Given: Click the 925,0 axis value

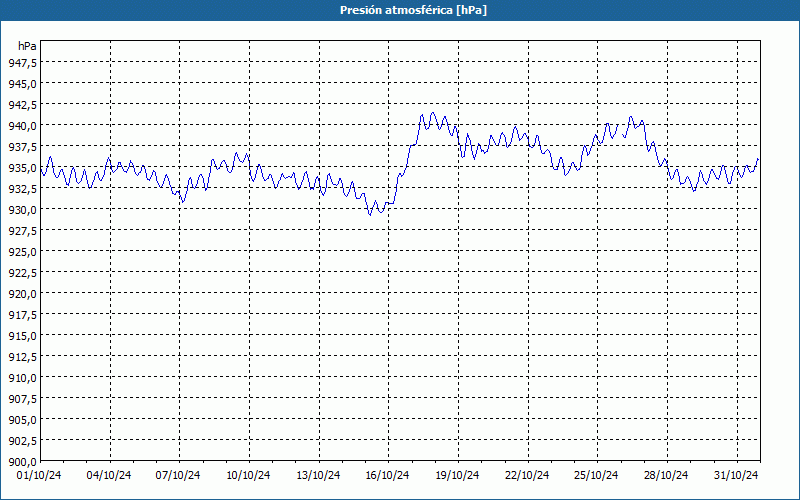Looking at the screenshot, I should pyautogui.click(x=22, y=252).
